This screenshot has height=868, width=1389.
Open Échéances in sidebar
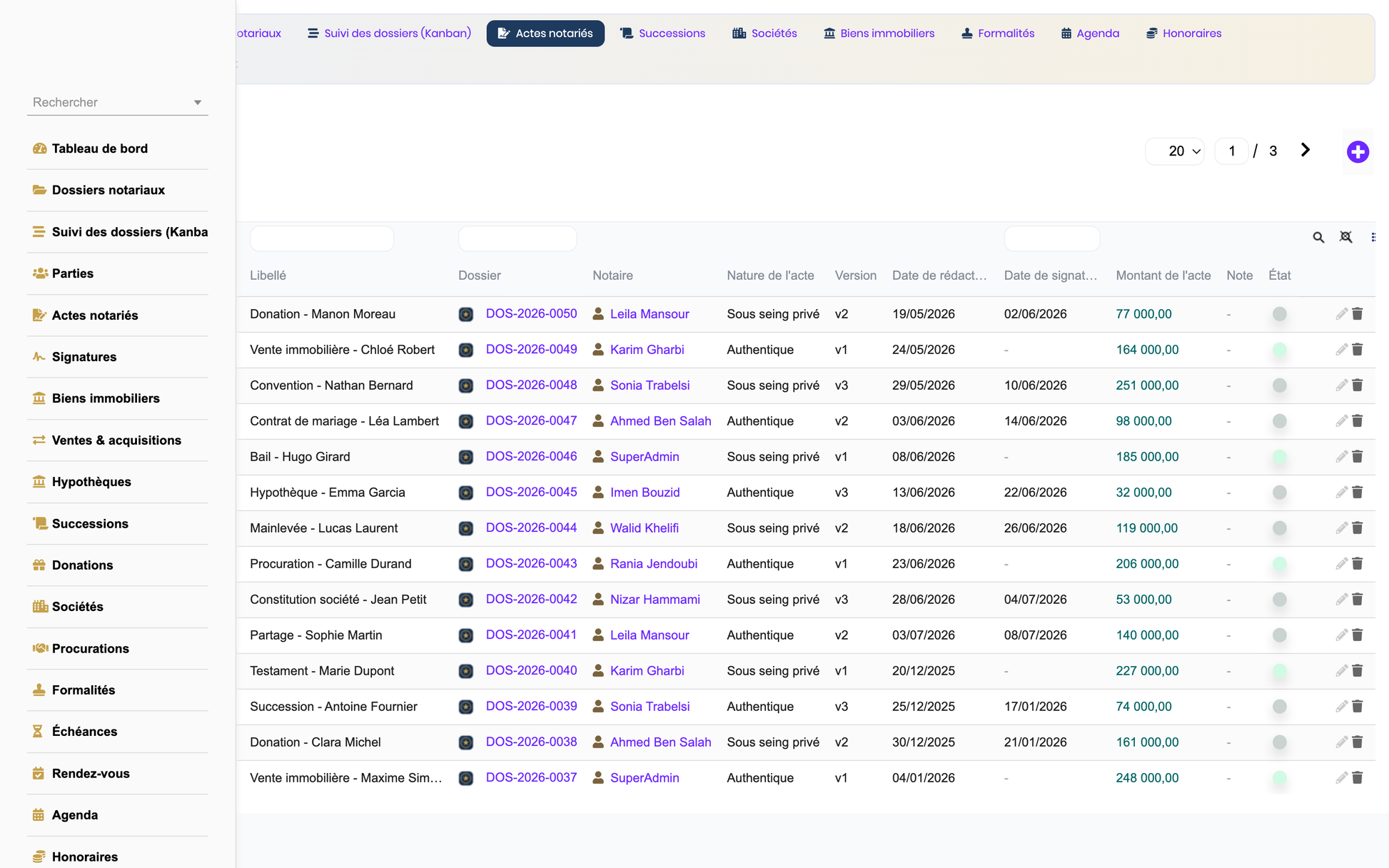pyautogui.click(x=118, y=732)
